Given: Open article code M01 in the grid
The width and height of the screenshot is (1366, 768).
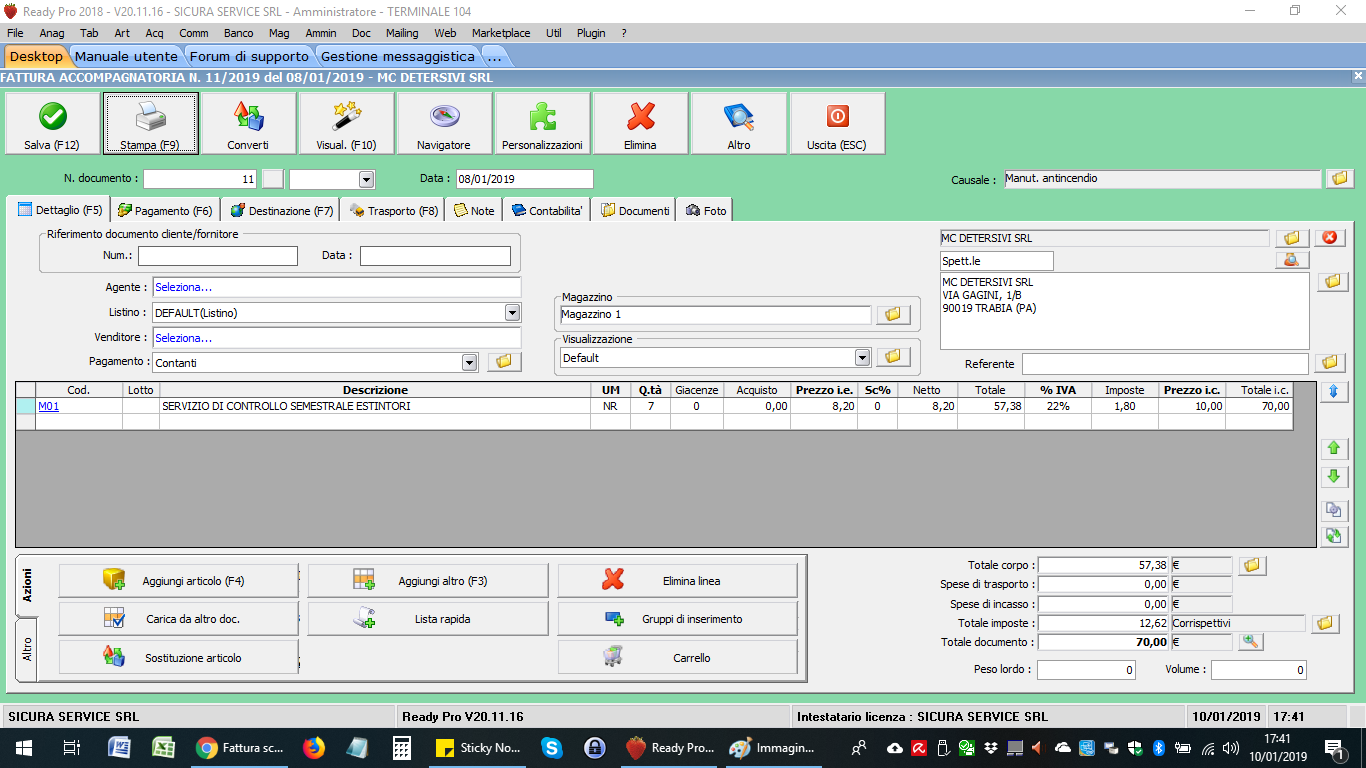Looking at the screenshot, I should [49, 407].
